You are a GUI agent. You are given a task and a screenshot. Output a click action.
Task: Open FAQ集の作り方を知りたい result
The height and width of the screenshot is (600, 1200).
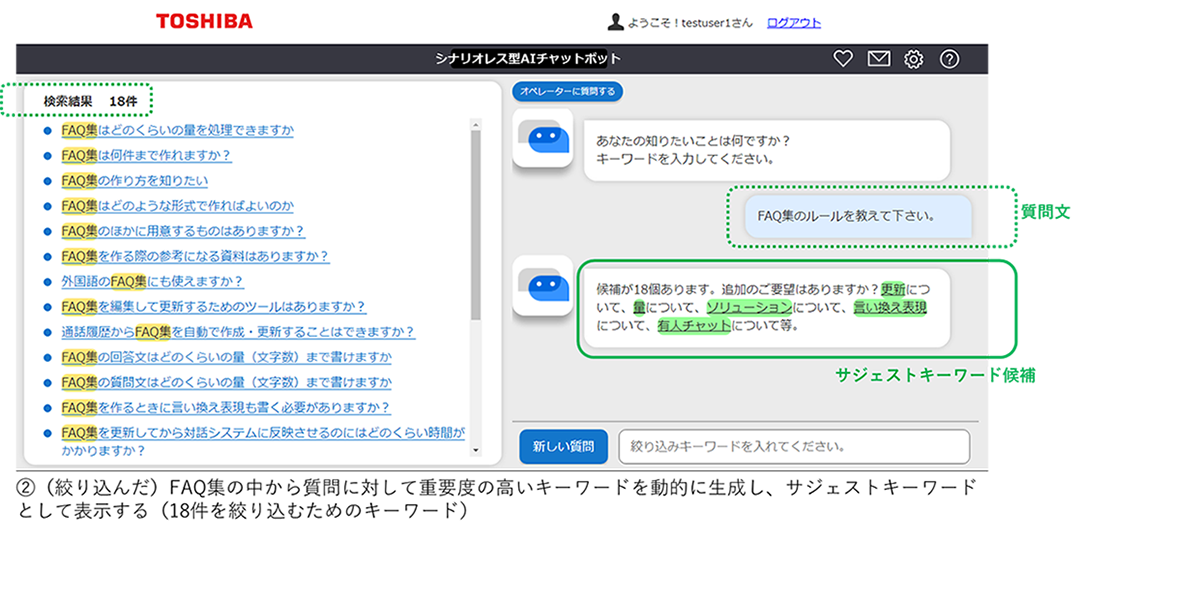coord(135,181)
